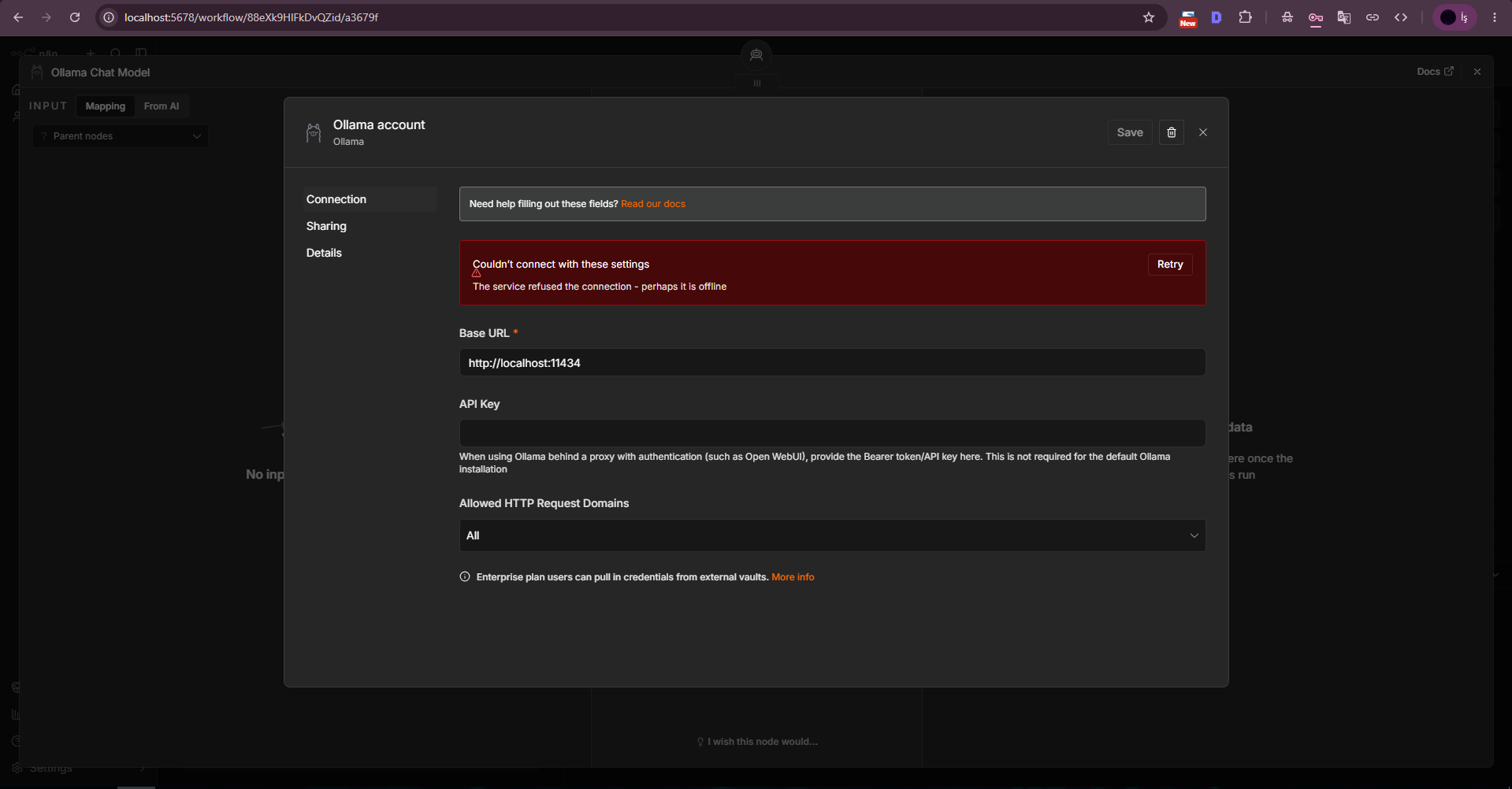
Task: Open the 'Read our docs' link
Action: (x=653, y=204)
